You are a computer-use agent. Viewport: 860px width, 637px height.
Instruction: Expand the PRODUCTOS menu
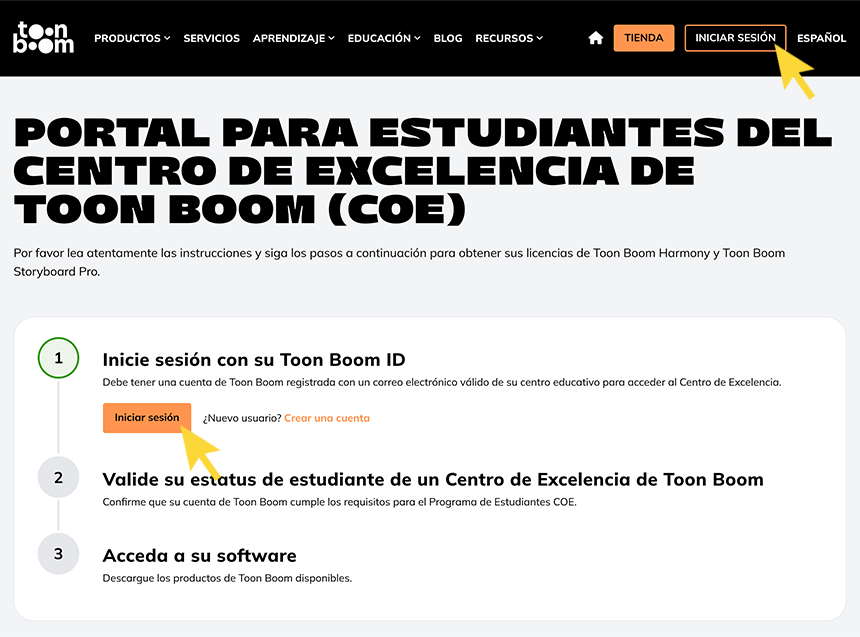pos(132,38)
